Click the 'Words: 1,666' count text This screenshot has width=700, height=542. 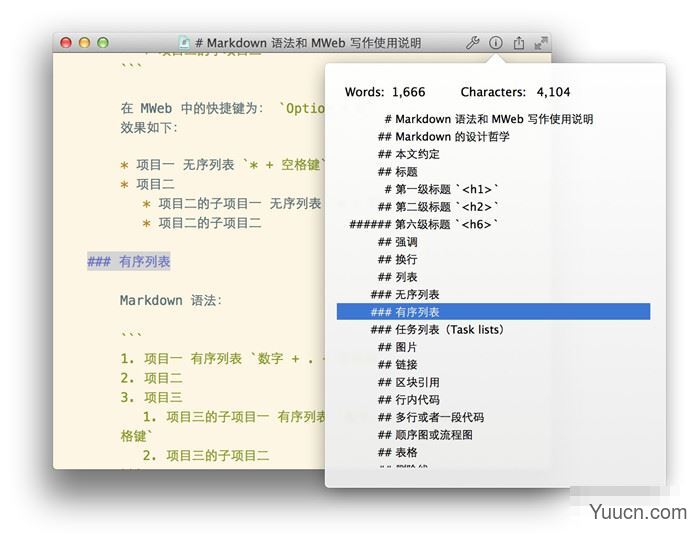[x=385, y=92]
